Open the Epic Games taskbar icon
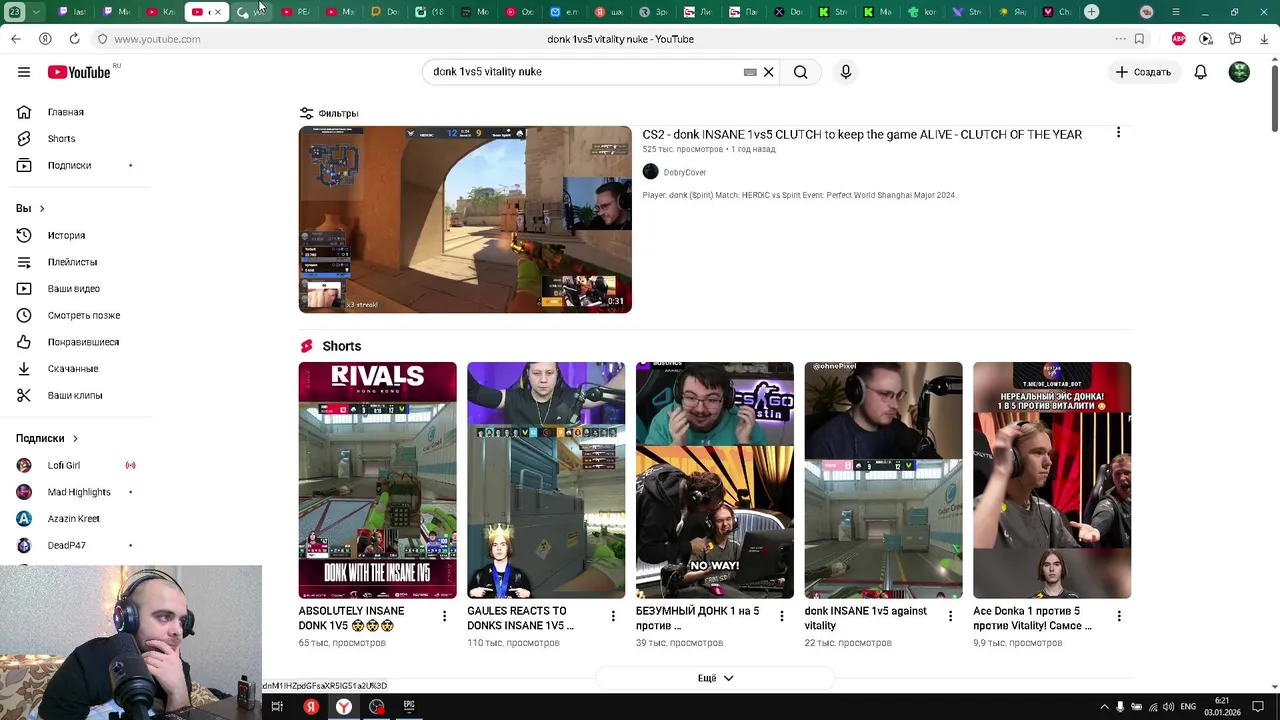This screenshot has height=720, width=1280. pyautogui.click(x=409, y=706)
